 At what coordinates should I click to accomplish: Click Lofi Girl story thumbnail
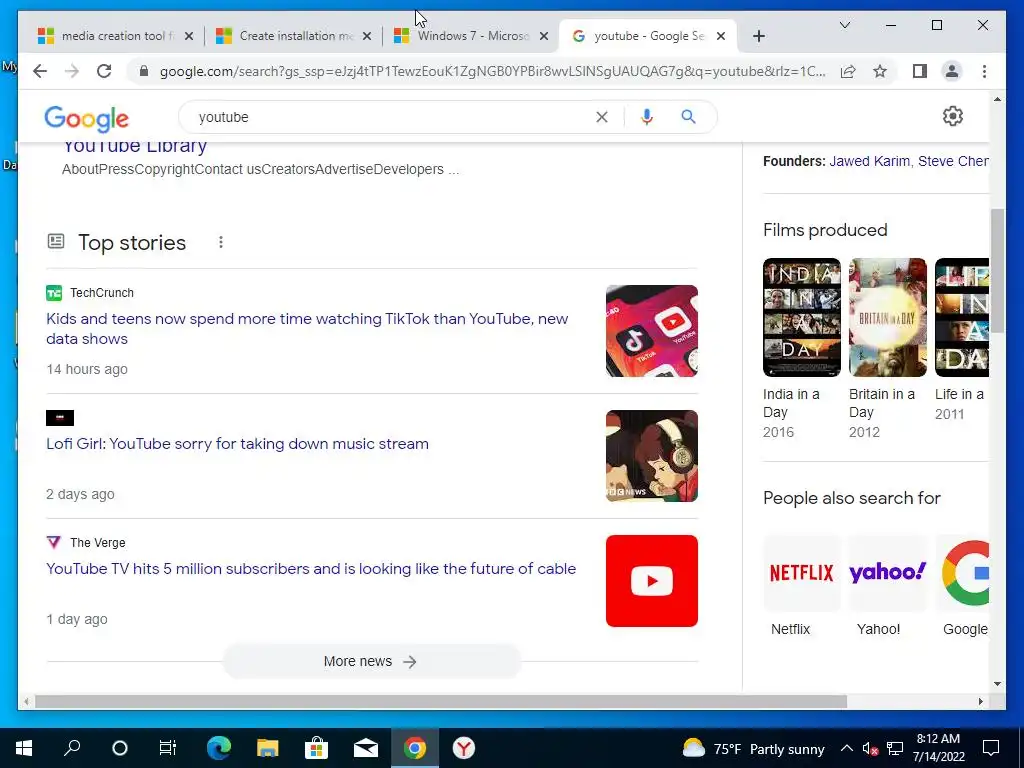tap(652, 456)
